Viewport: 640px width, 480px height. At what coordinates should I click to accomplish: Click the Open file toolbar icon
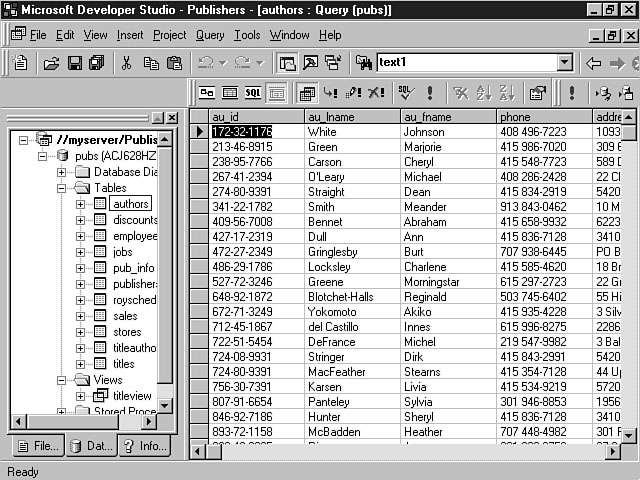click(x=51, y=63)
